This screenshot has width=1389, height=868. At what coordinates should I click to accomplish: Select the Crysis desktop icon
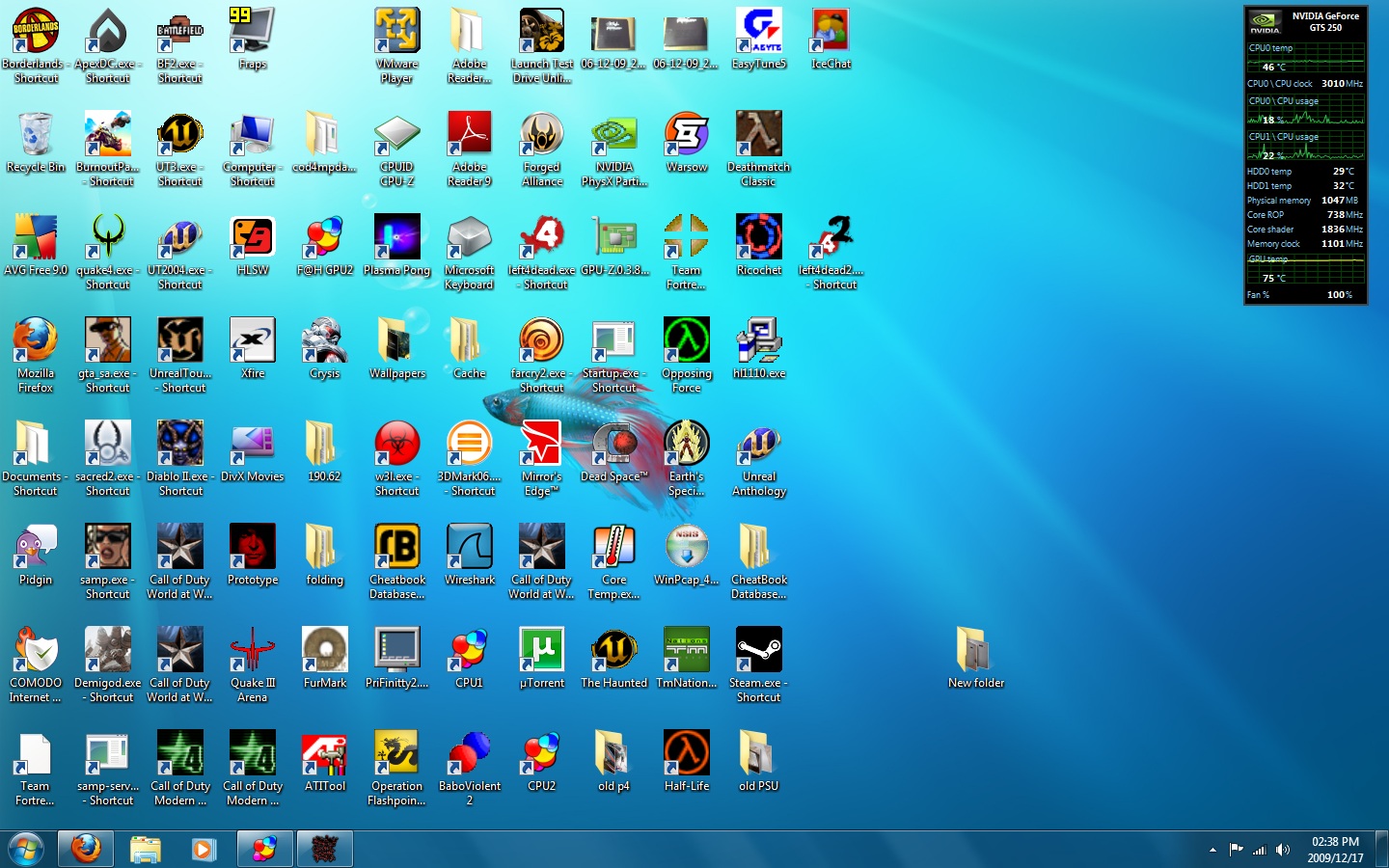pyautogui.click(x=325, y=340)
